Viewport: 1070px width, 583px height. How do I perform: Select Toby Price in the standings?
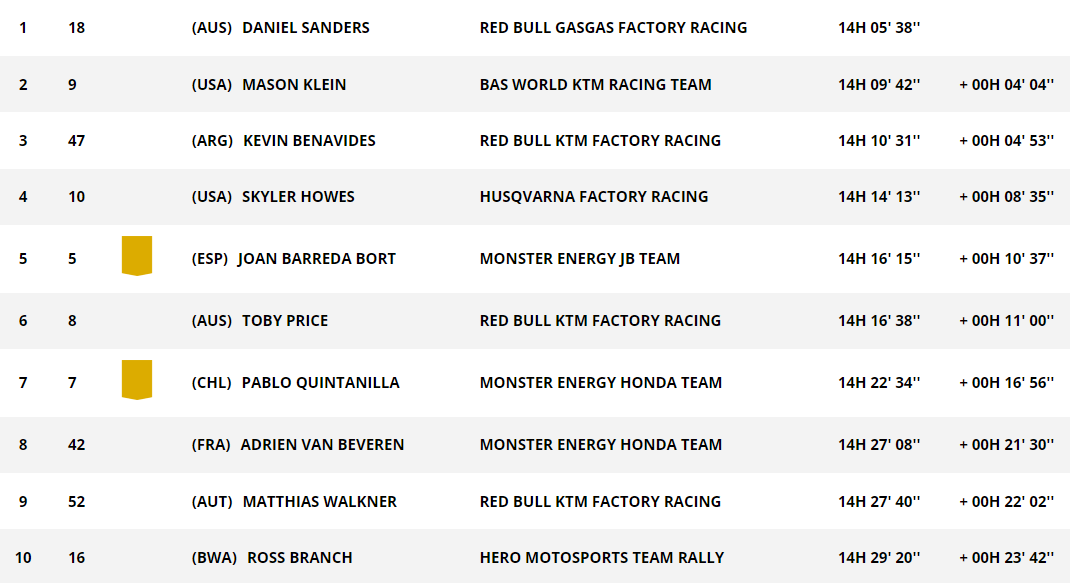[x=285, y=321]
